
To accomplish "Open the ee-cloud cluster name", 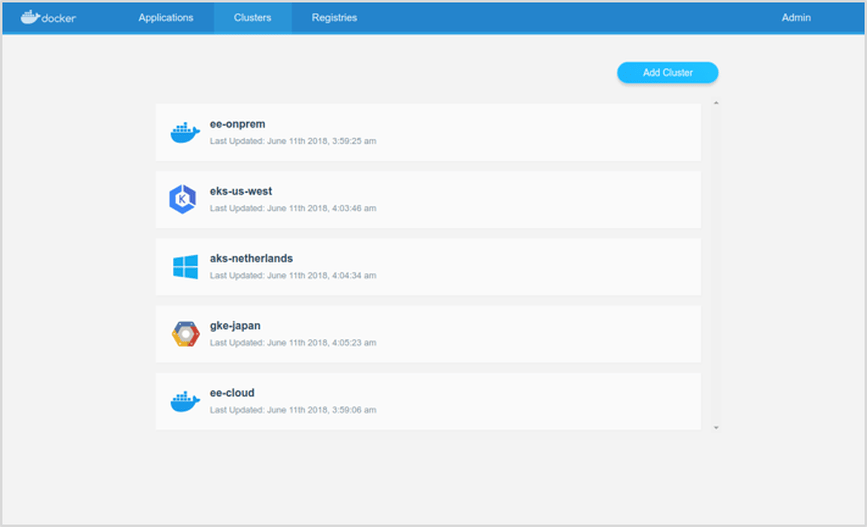I will point(232,393).
